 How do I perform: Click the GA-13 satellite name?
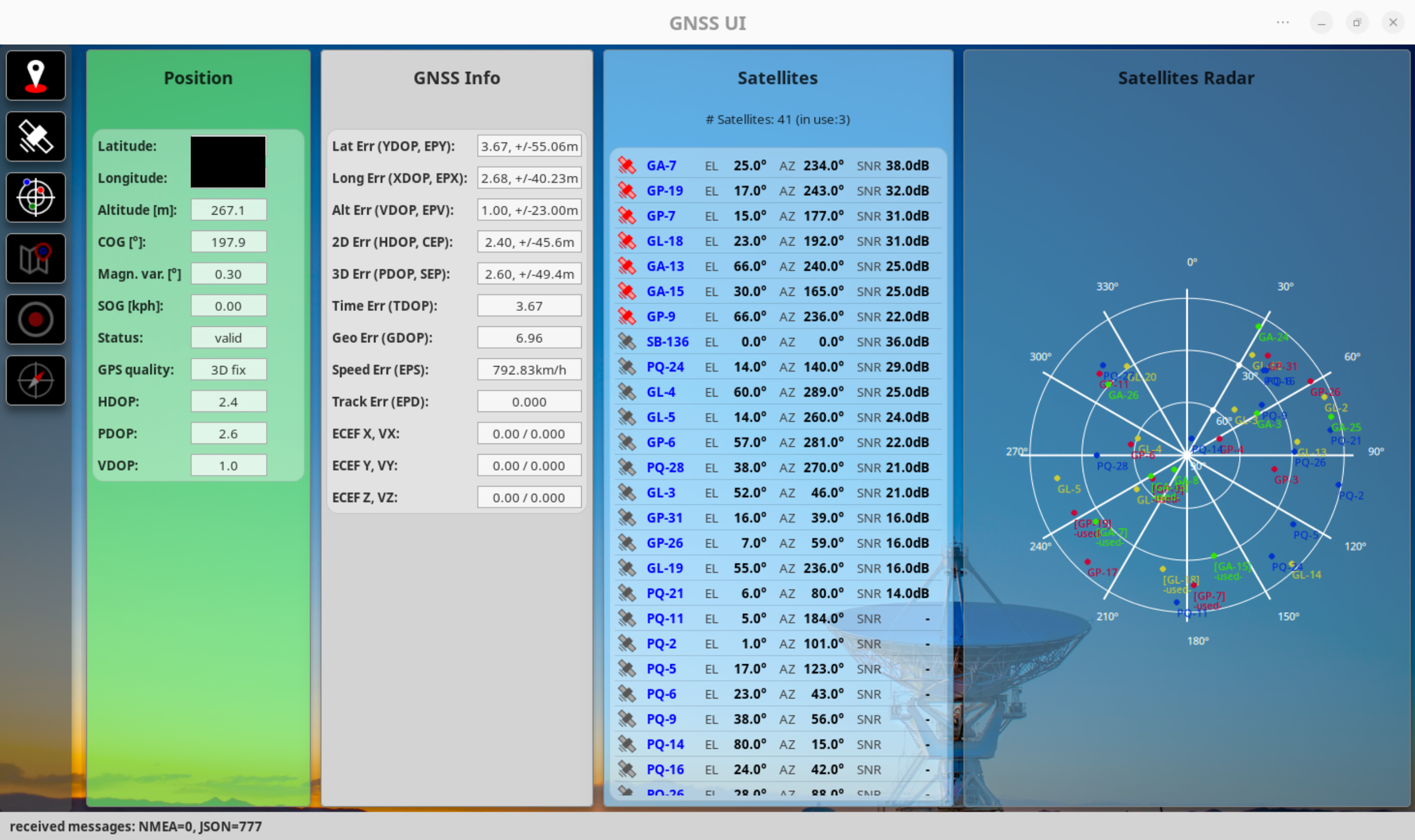(x=665, y=266)
